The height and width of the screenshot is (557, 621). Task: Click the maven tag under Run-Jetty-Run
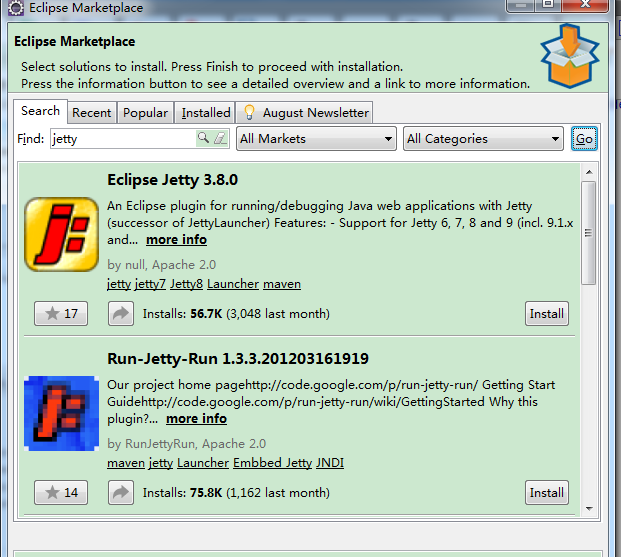pos(126,463)
